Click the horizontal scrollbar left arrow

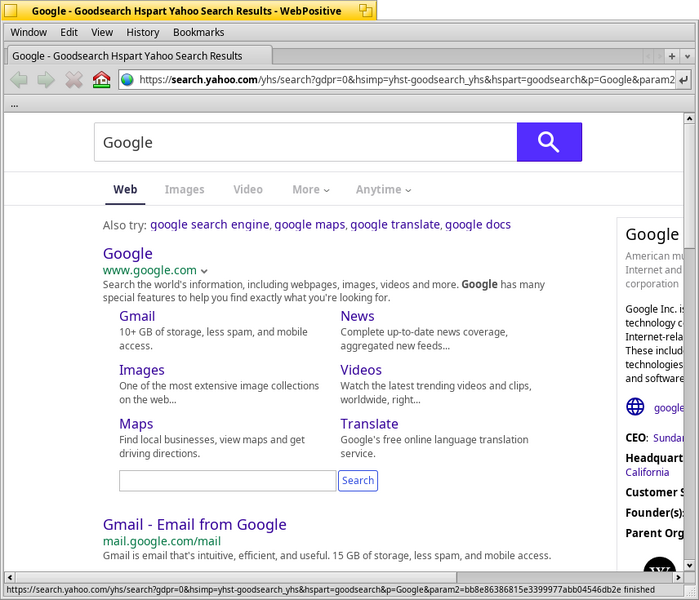[x=9, y=577]
